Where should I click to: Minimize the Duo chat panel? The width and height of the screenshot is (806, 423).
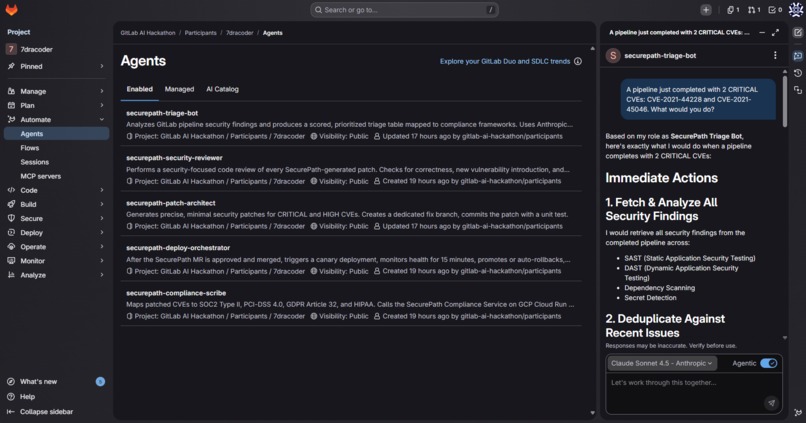point(762,32)
